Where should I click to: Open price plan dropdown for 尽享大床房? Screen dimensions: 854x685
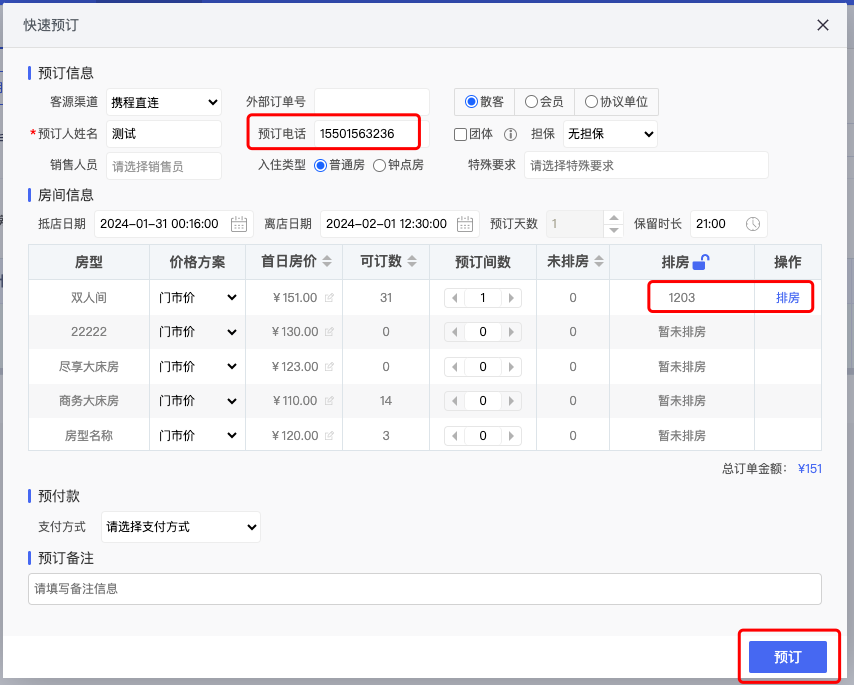coord(197,366)
